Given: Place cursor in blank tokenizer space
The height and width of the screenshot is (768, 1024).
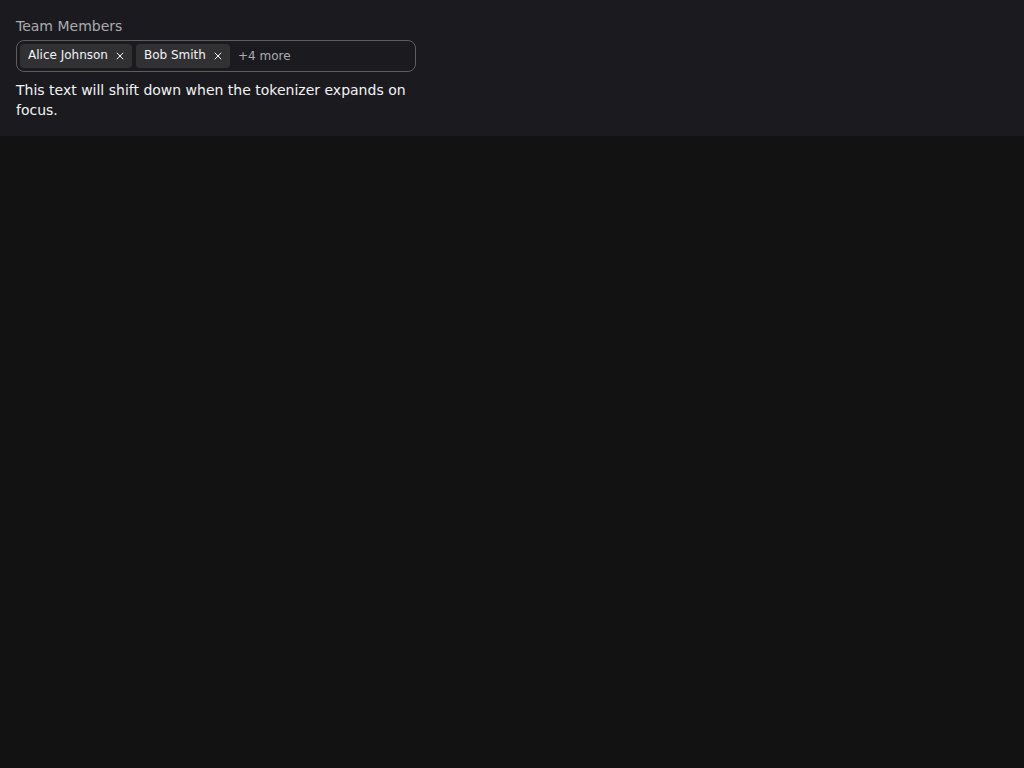Looking at the screenshot, I should click(x=353, y=56).
